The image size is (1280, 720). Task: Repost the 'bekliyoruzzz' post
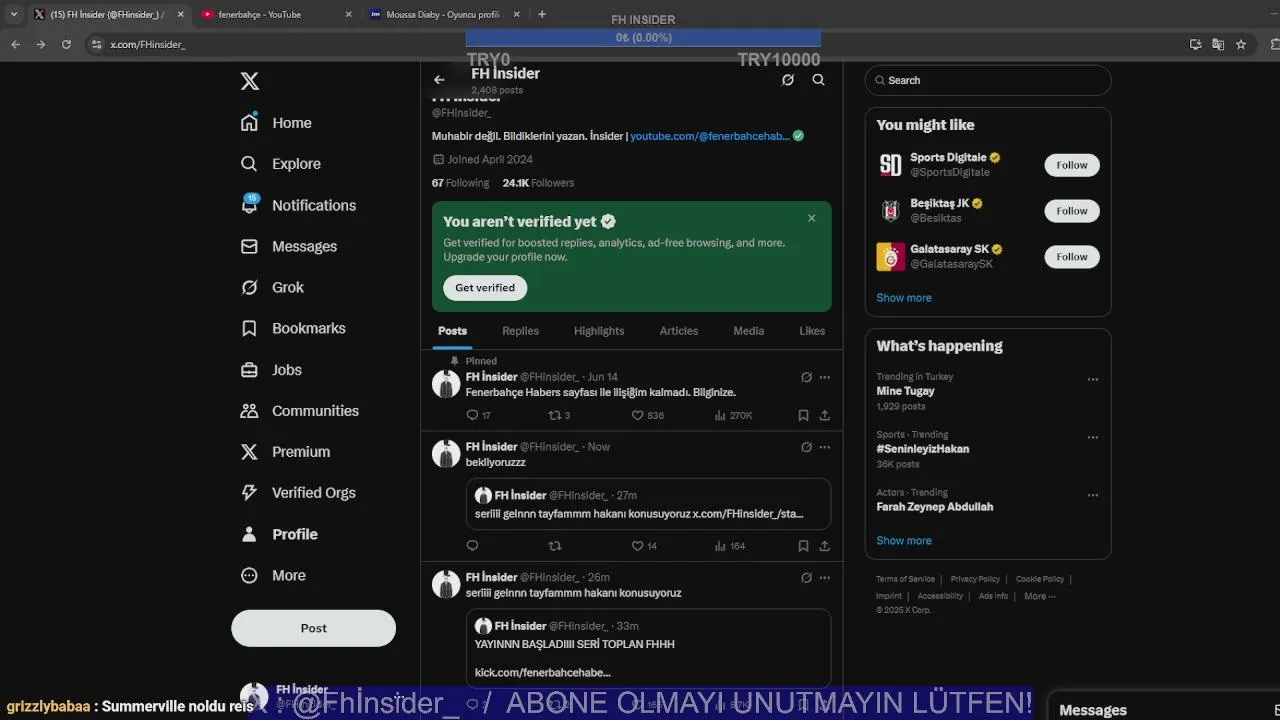(555, 546)
